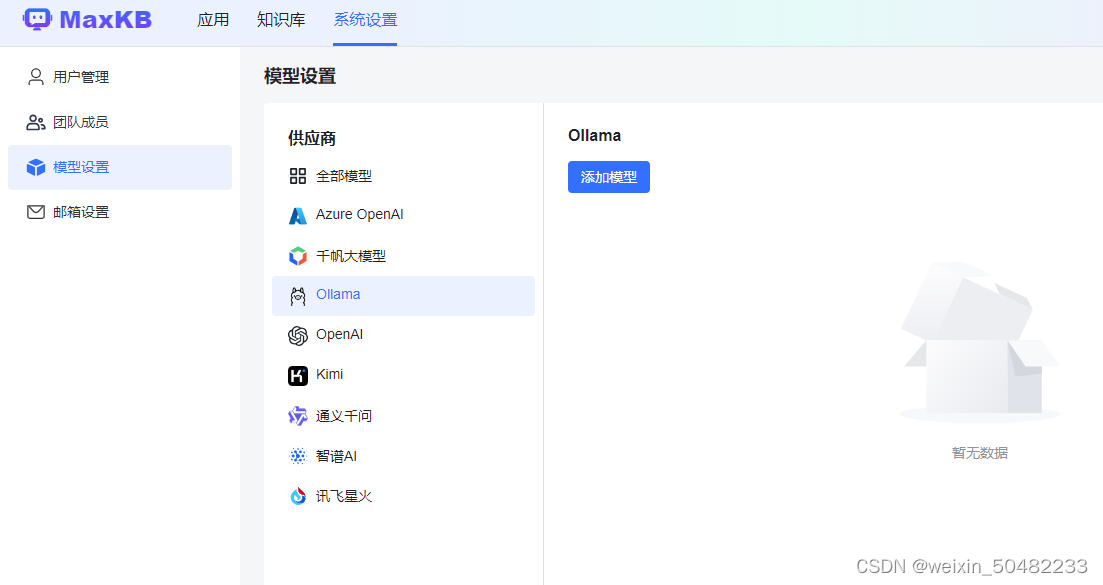Viewport: 1103px width, 585px height.
Task: Select the OpenAI supplier
Action: [403, 335]
